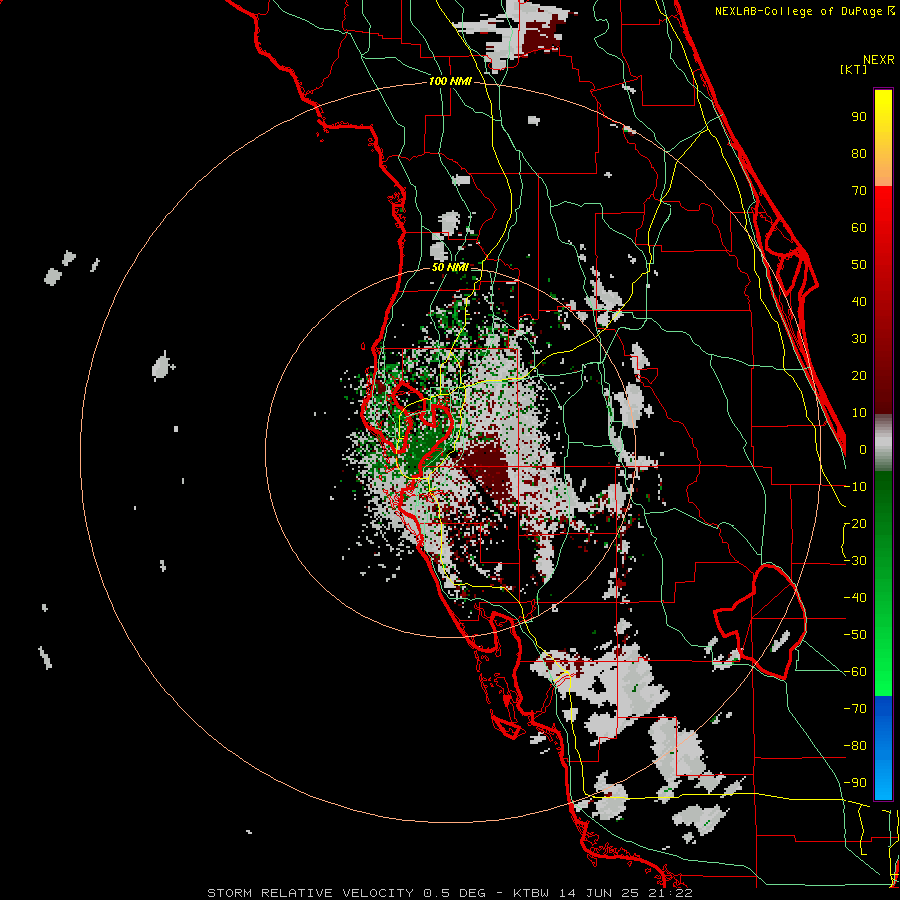The image size is (900, 900).
Task: Click the -30 value on the velocity scale
Action: (x=855, y=561)
